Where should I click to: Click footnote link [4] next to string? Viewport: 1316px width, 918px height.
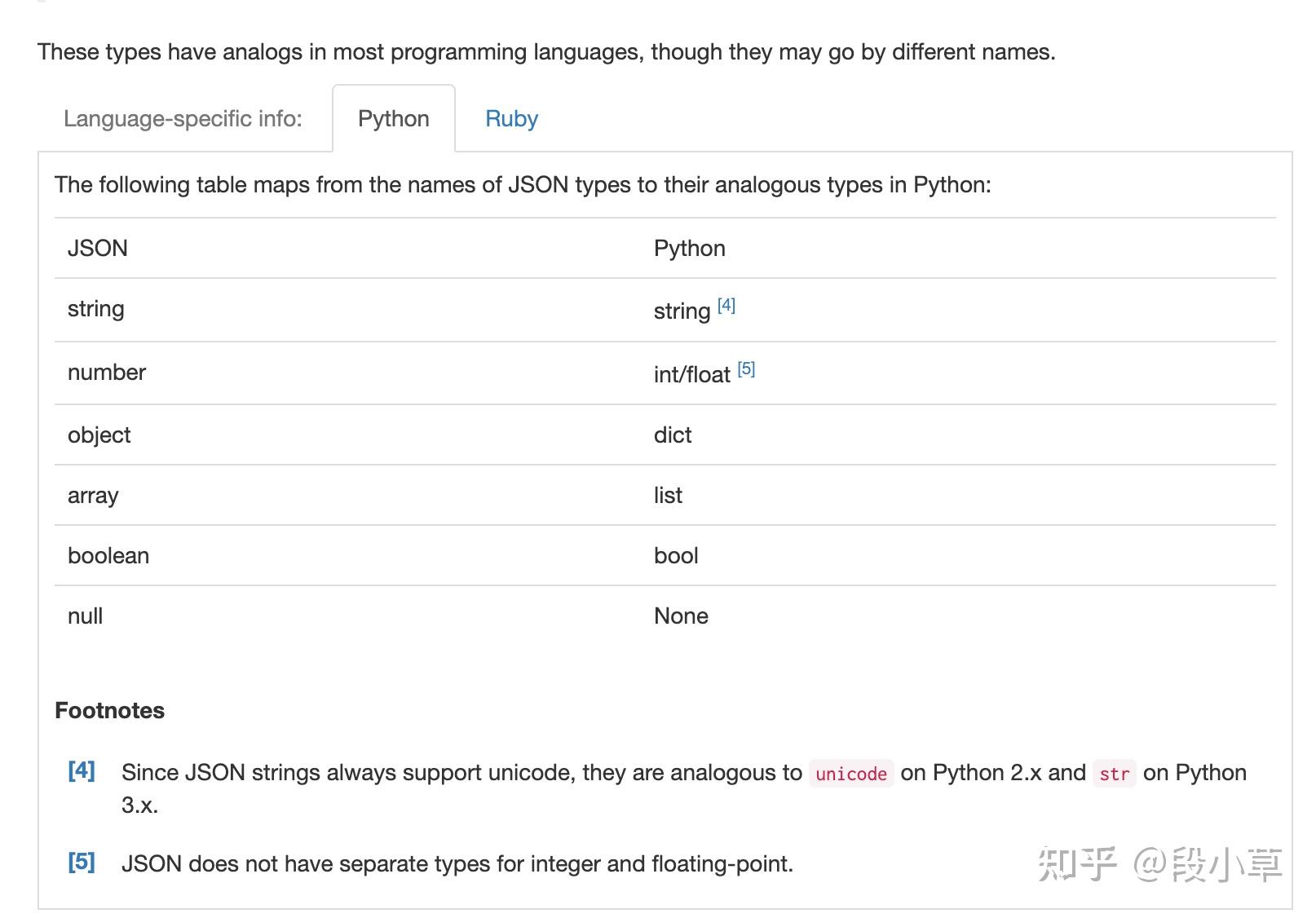pos(726,304)
